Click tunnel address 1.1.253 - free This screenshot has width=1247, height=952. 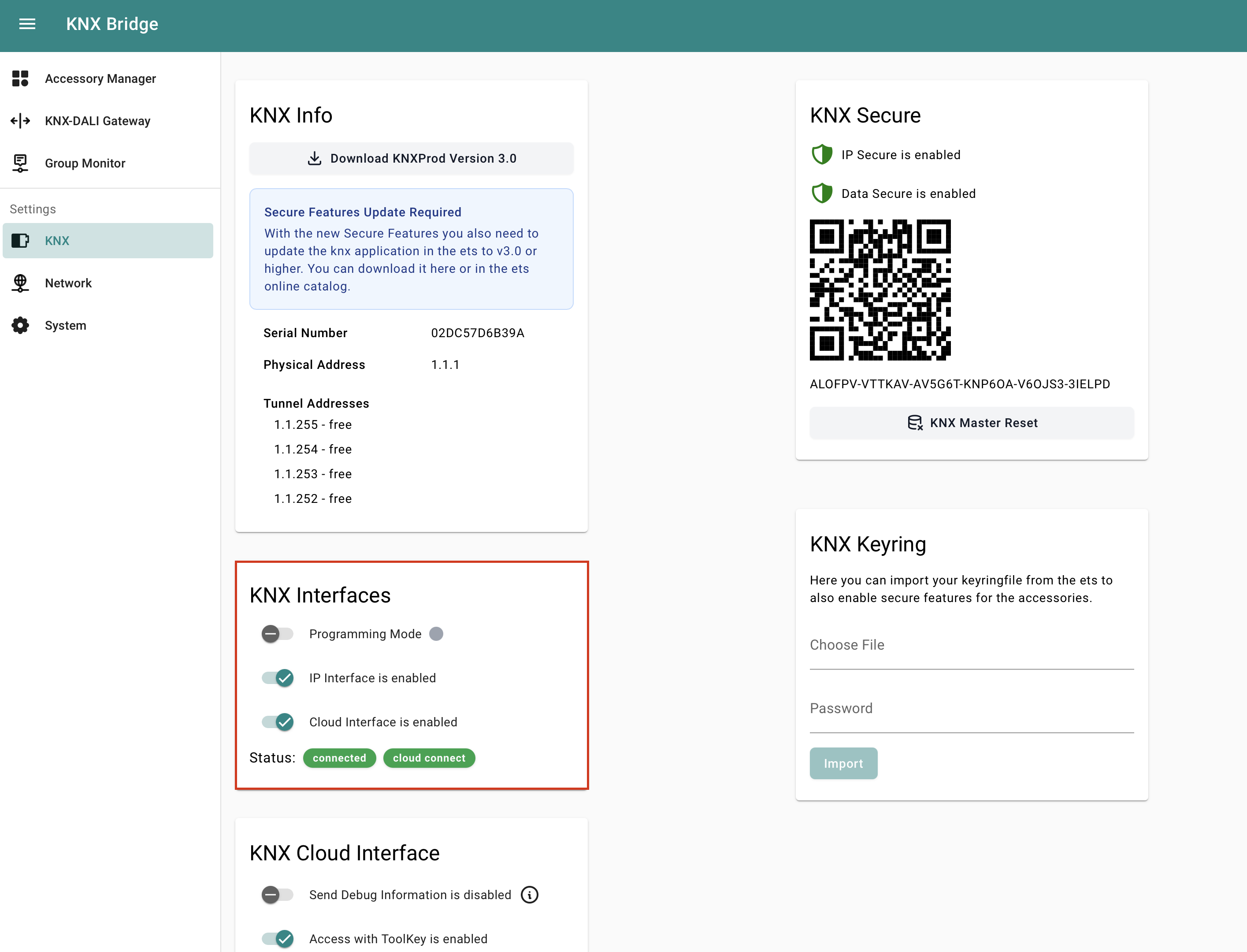(x=313, y=474)
